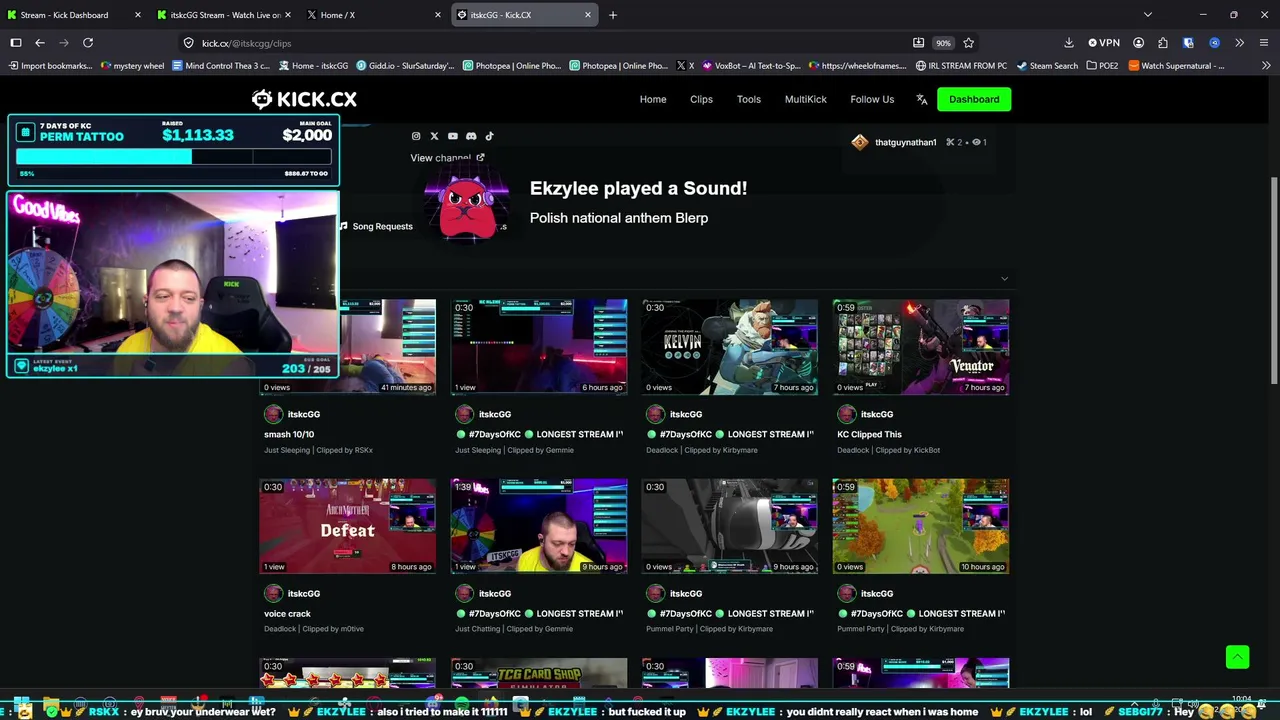Click the green Dashboard button

tap(974, 99)
